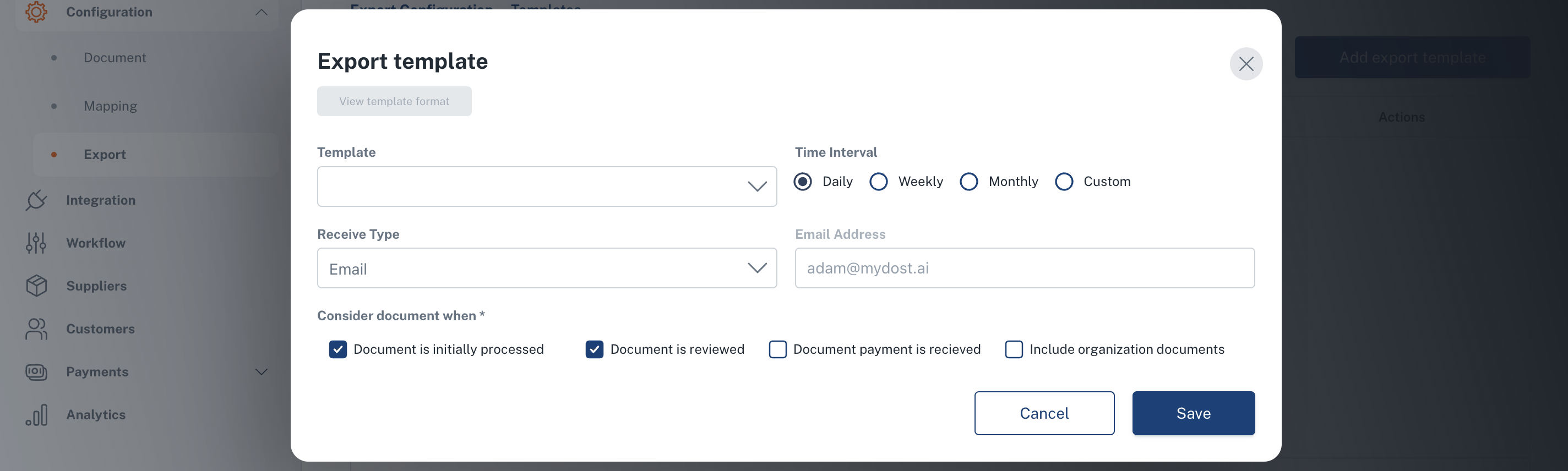
Task: Select the Daily time interval
Action: [802, 182]
